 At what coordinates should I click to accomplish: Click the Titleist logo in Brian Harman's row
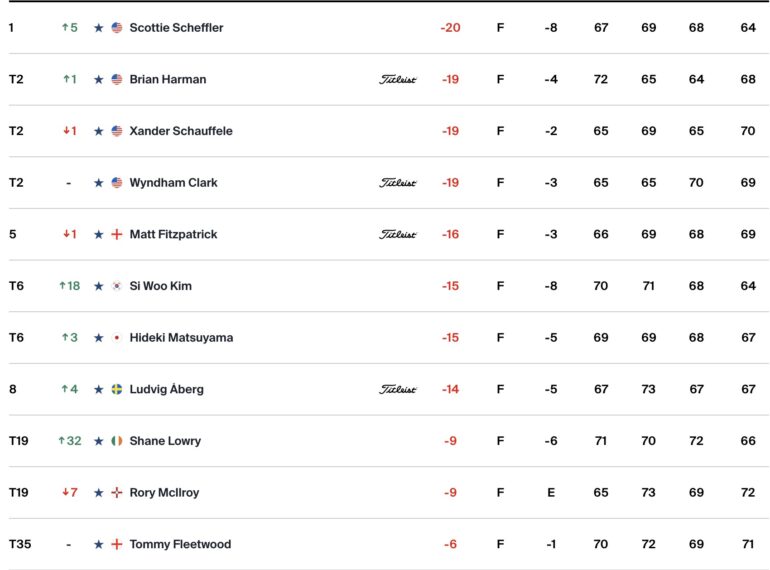coord(398,80)
